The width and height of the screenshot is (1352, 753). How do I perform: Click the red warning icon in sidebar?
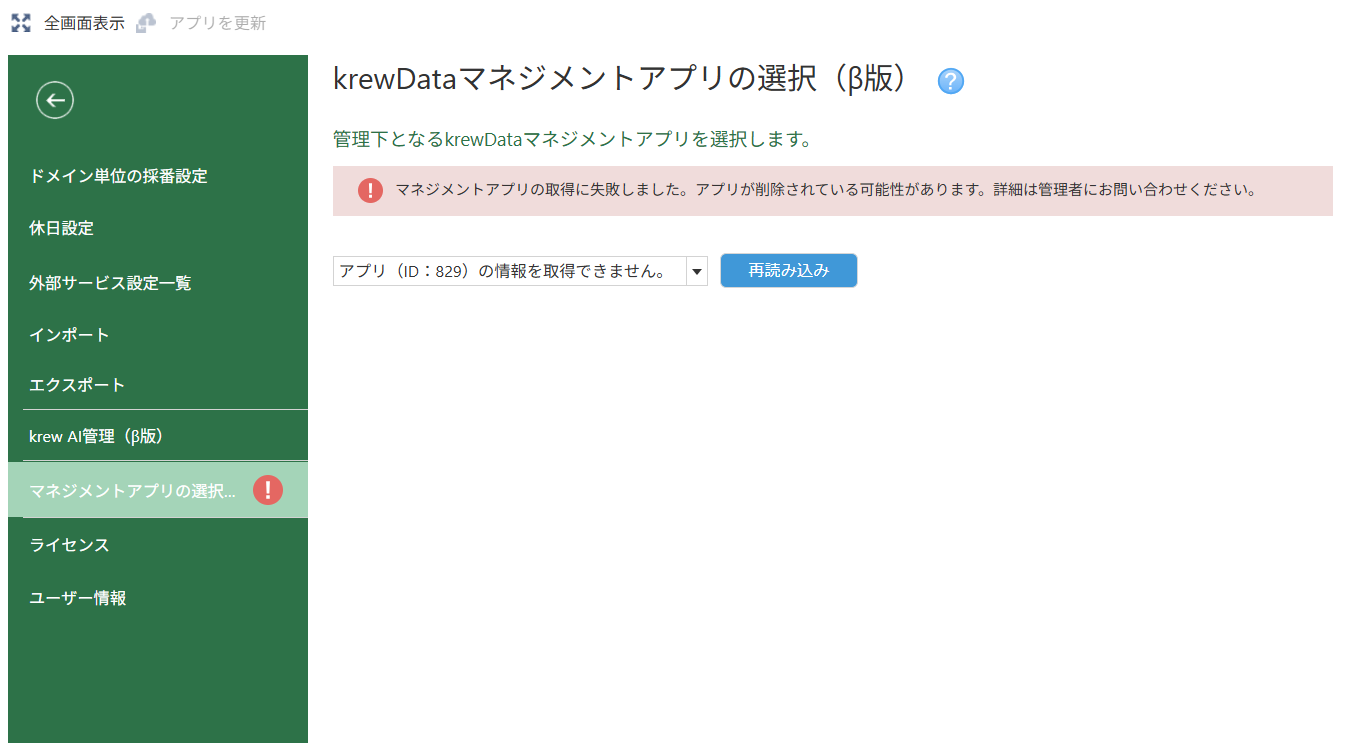(268, 490)
